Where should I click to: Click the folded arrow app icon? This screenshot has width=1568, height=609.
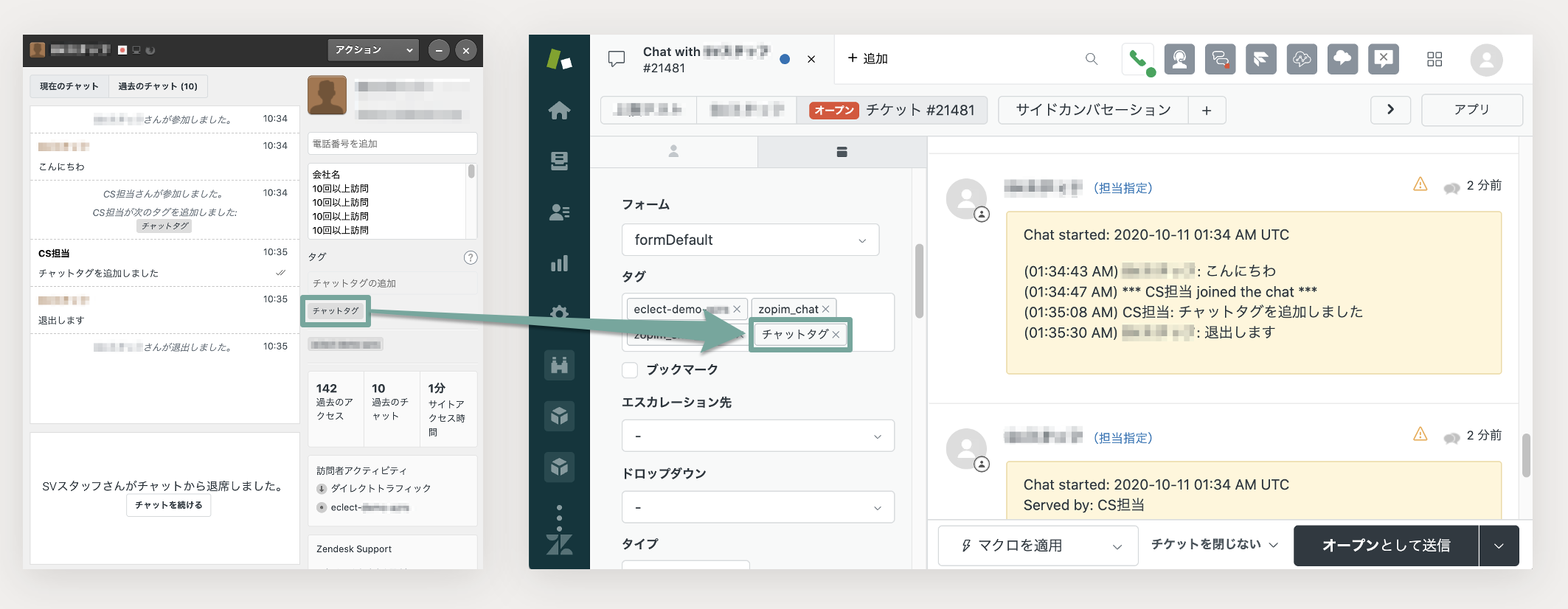(1261, 59)
